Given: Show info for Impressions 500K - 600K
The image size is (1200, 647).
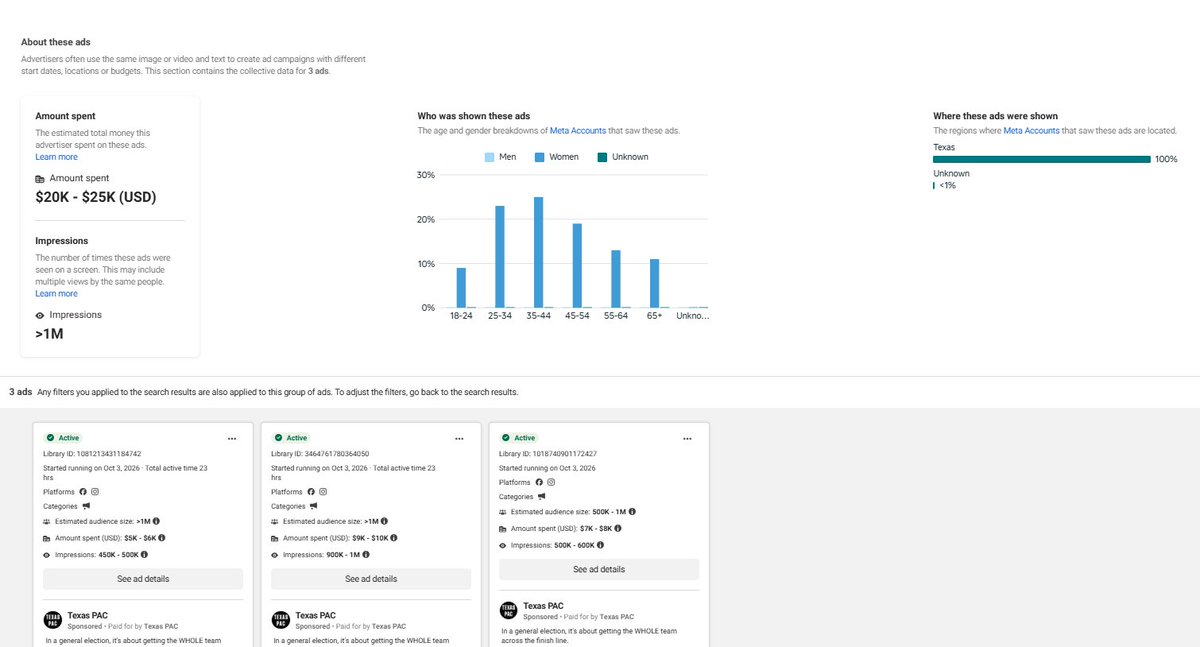Looking at the screenshot, I should [601, 545].
